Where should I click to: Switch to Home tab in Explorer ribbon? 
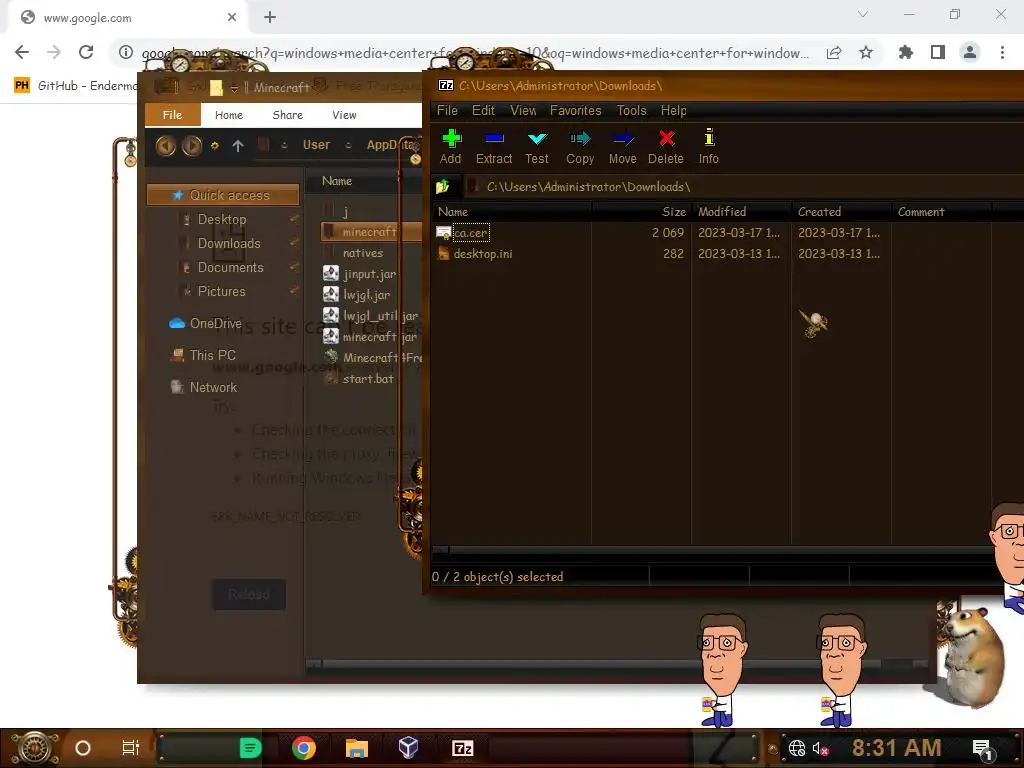coord(229,115)
